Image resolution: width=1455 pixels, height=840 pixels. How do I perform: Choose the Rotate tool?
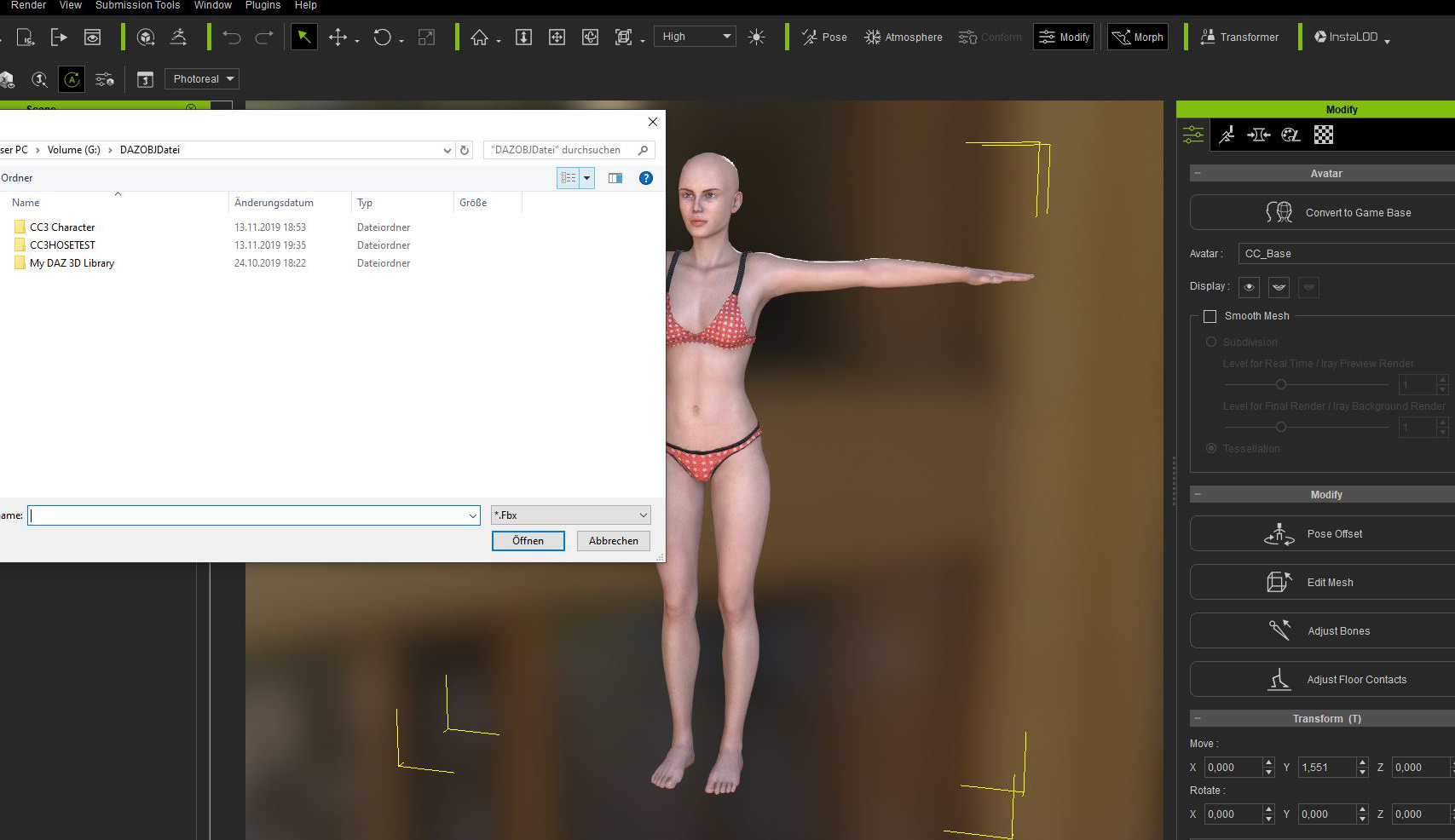[x=383, y=37]
